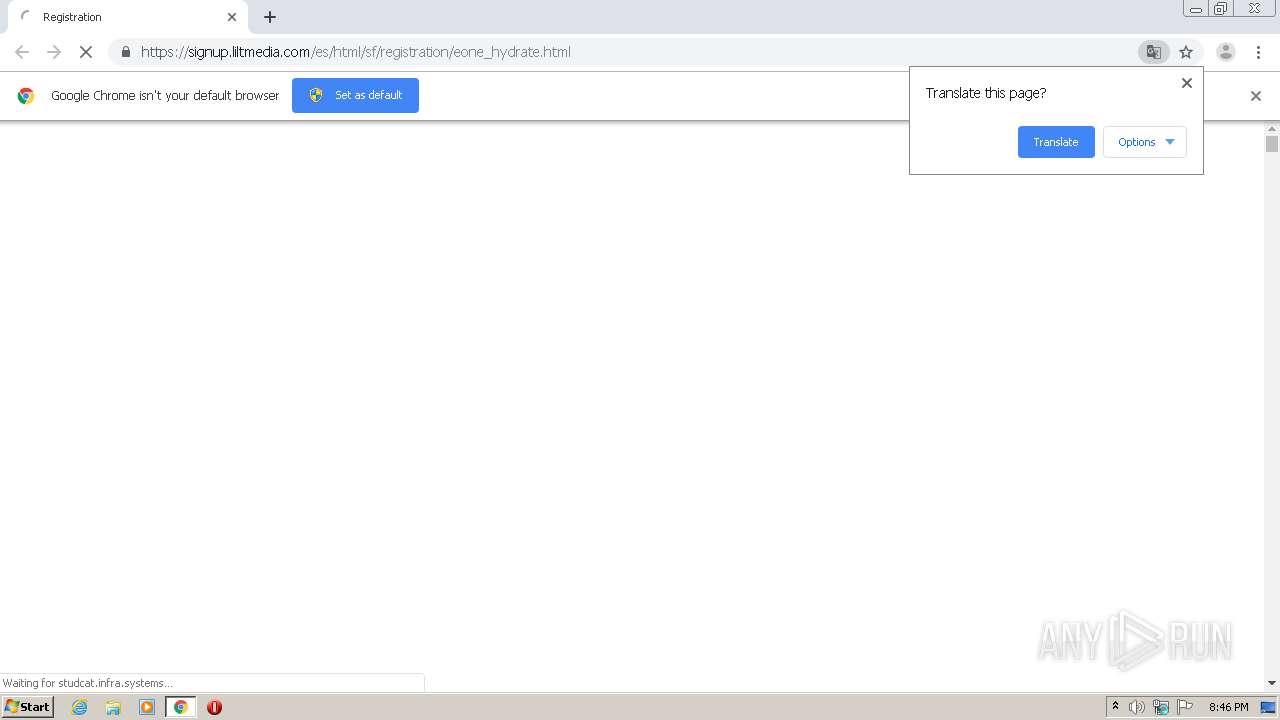Click the 'Translate this page?' heading
This screenshot has width=1280, height=720.
pos(986,93)
